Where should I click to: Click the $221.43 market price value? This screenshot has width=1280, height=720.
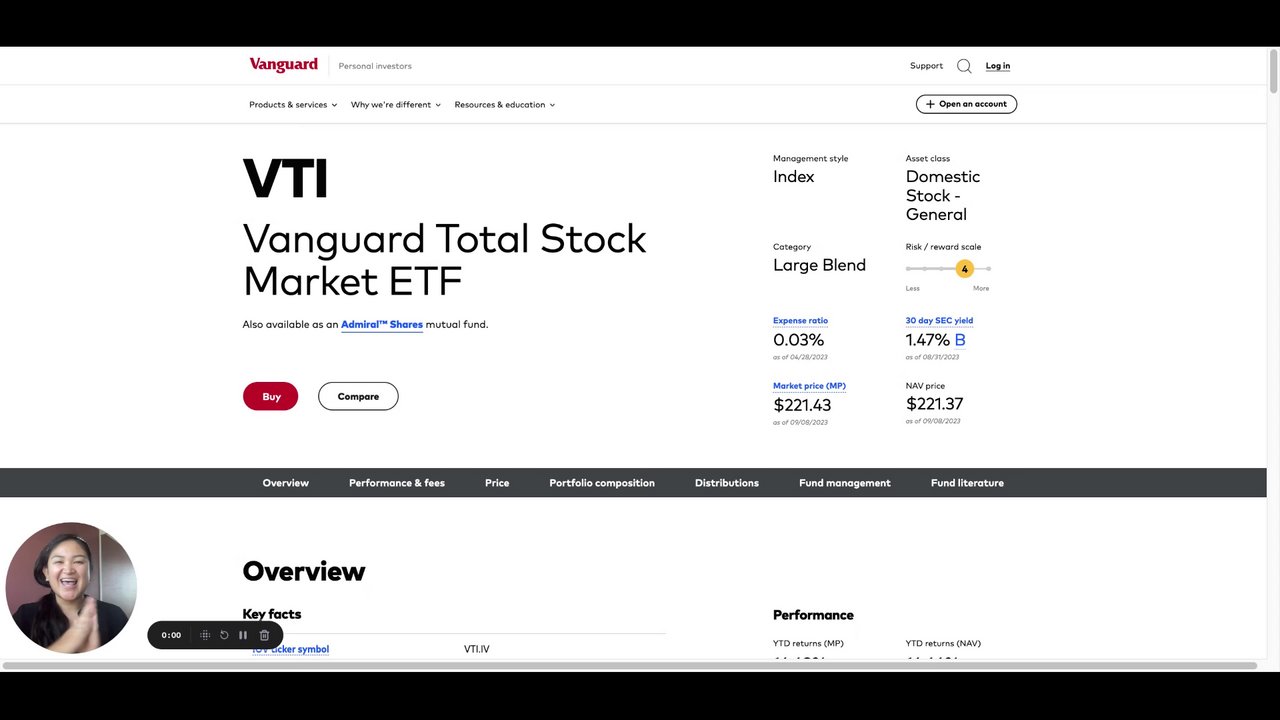point(802,405)
